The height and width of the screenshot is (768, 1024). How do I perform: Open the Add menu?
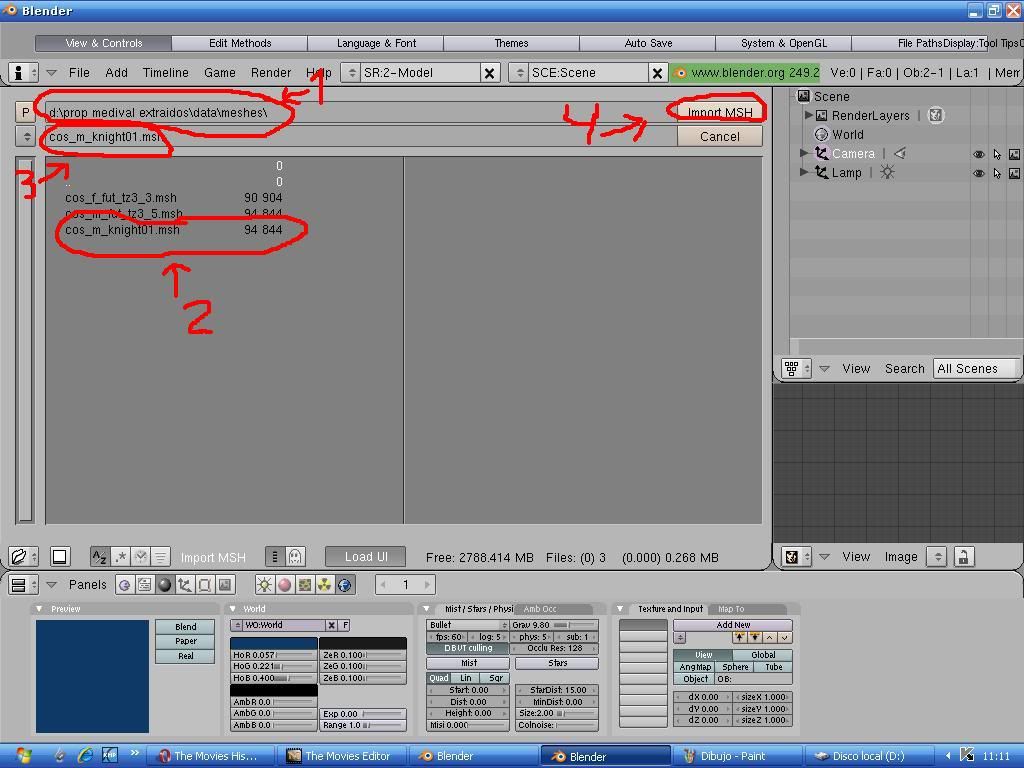click(116, 72)
